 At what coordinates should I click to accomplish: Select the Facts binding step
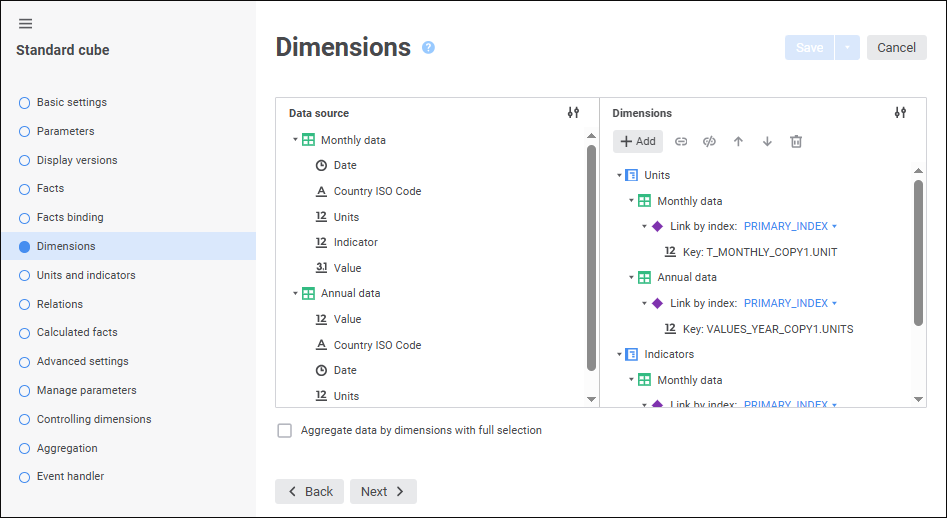[x=70, y=217]
